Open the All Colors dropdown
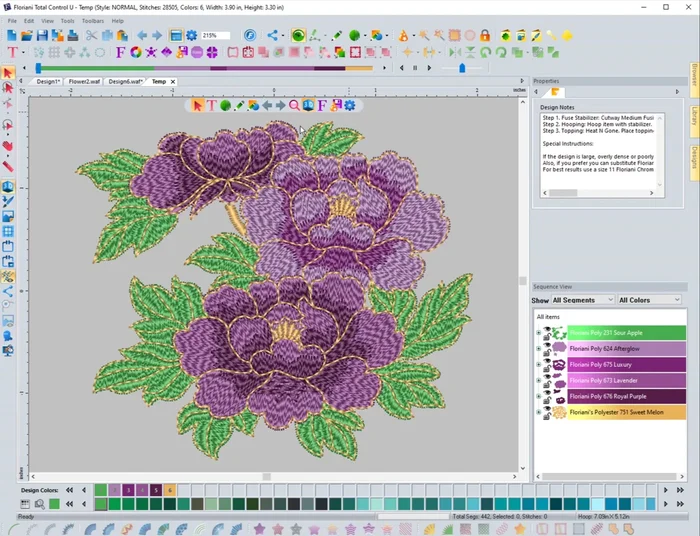Screen dimensions: 700x536 click(x=647, y=300)
